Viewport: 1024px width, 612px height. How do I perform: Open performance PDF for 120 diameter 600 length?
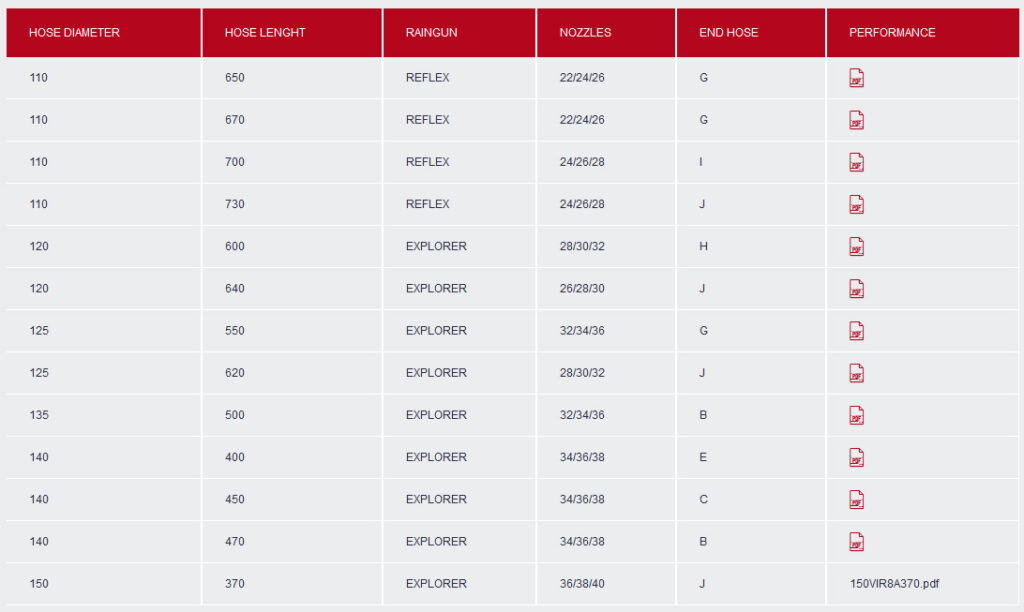coord(856,246)
